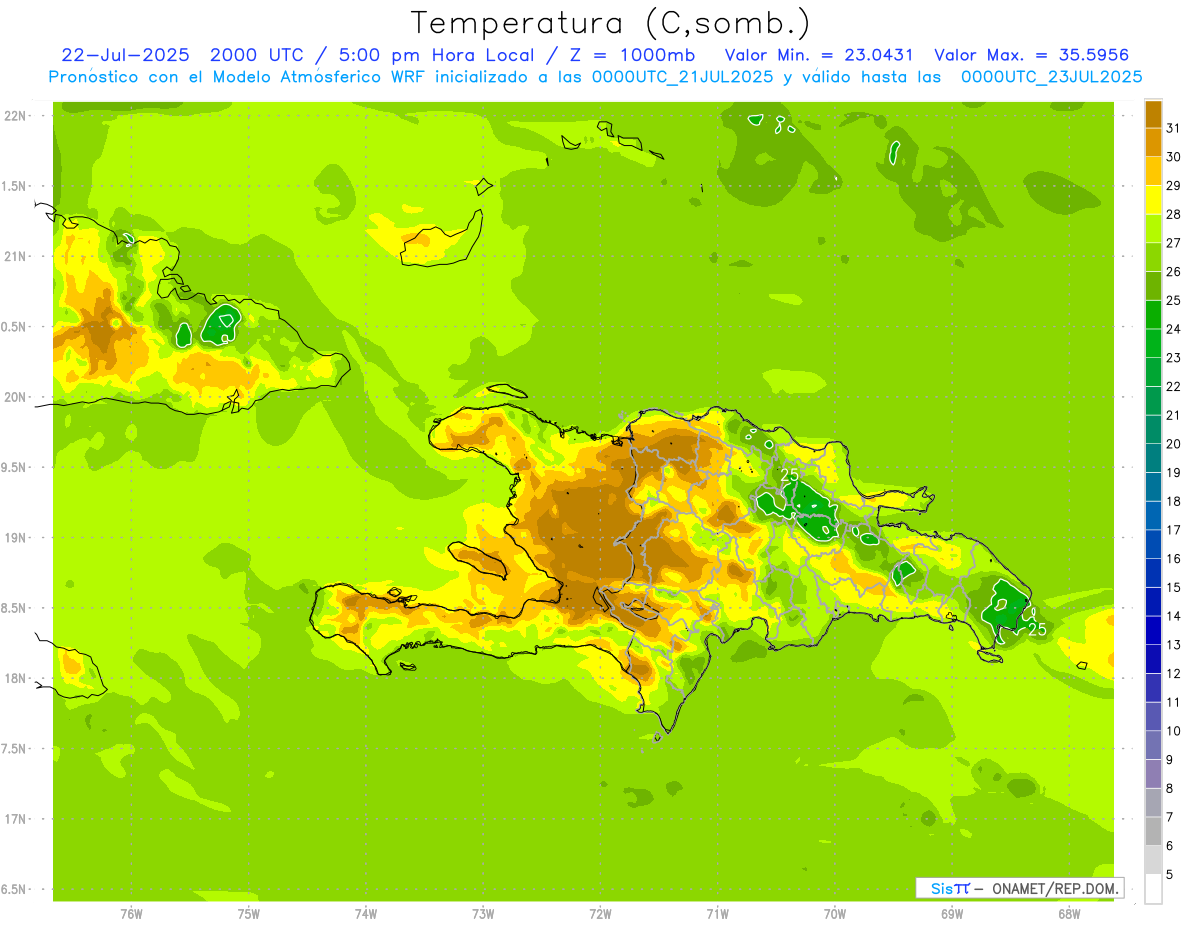Click the '22N' latitude label
Screen dimensions: 1200x927
point(16,115)
